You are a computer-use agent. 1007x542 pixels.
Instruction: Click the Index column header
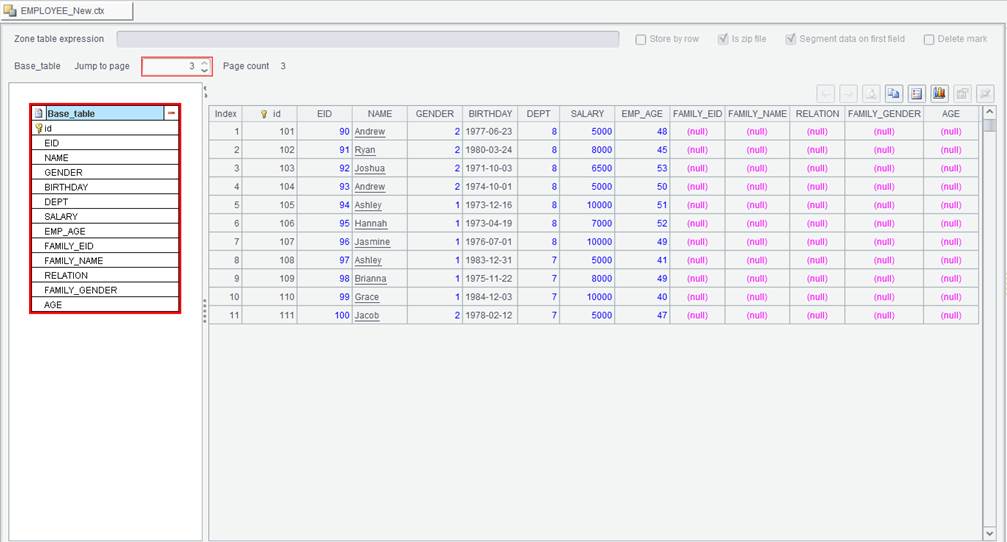[x=225, y=114]
